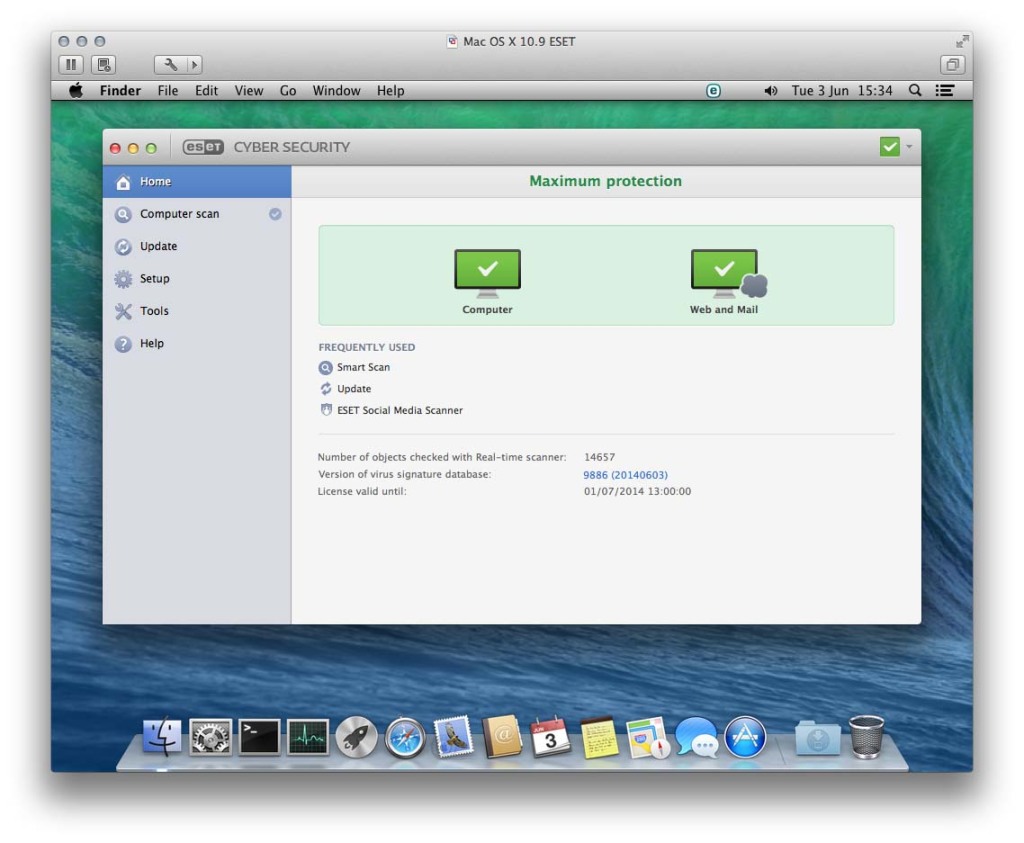
Task: Click the green protection status checkmark icon
Action: (889, 147)
